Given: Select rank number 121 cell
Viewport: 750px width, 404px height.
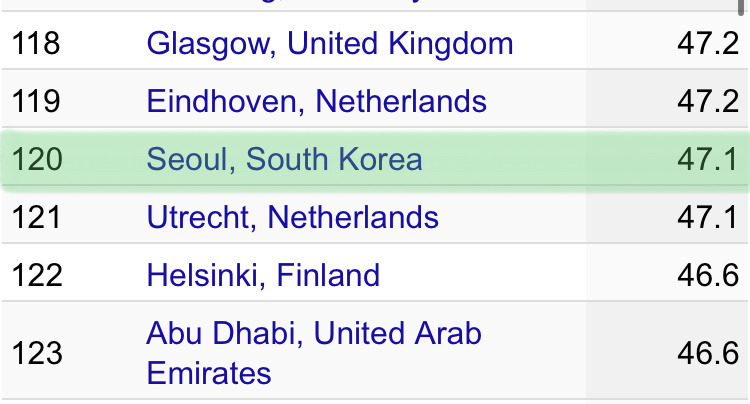Looking at the screenshot, I should (x=36, y=217).
